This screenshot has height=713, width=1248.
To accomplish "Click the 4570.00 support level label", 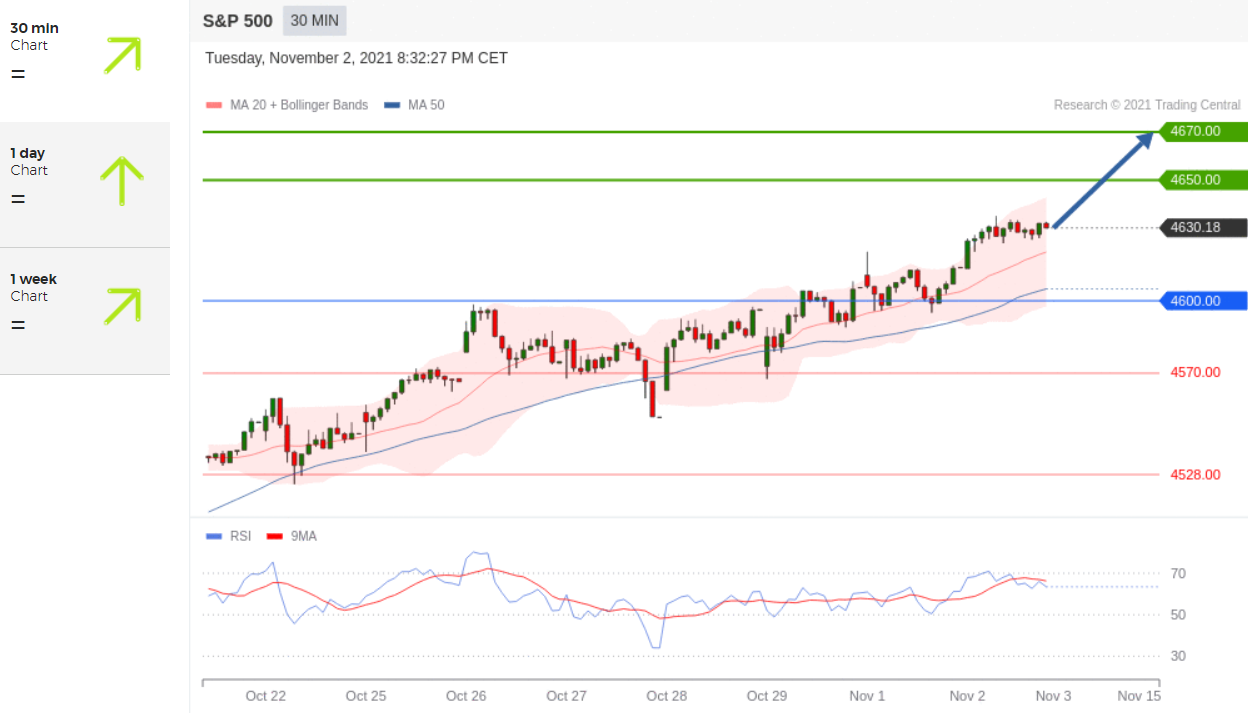I will 1195,372.
